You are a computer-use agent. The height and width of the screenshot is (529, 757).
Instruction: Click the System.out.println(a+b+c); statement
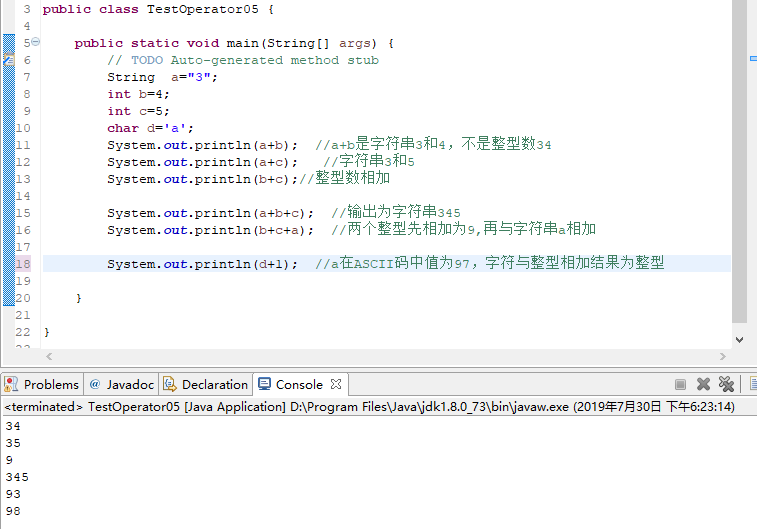point(210,213)
